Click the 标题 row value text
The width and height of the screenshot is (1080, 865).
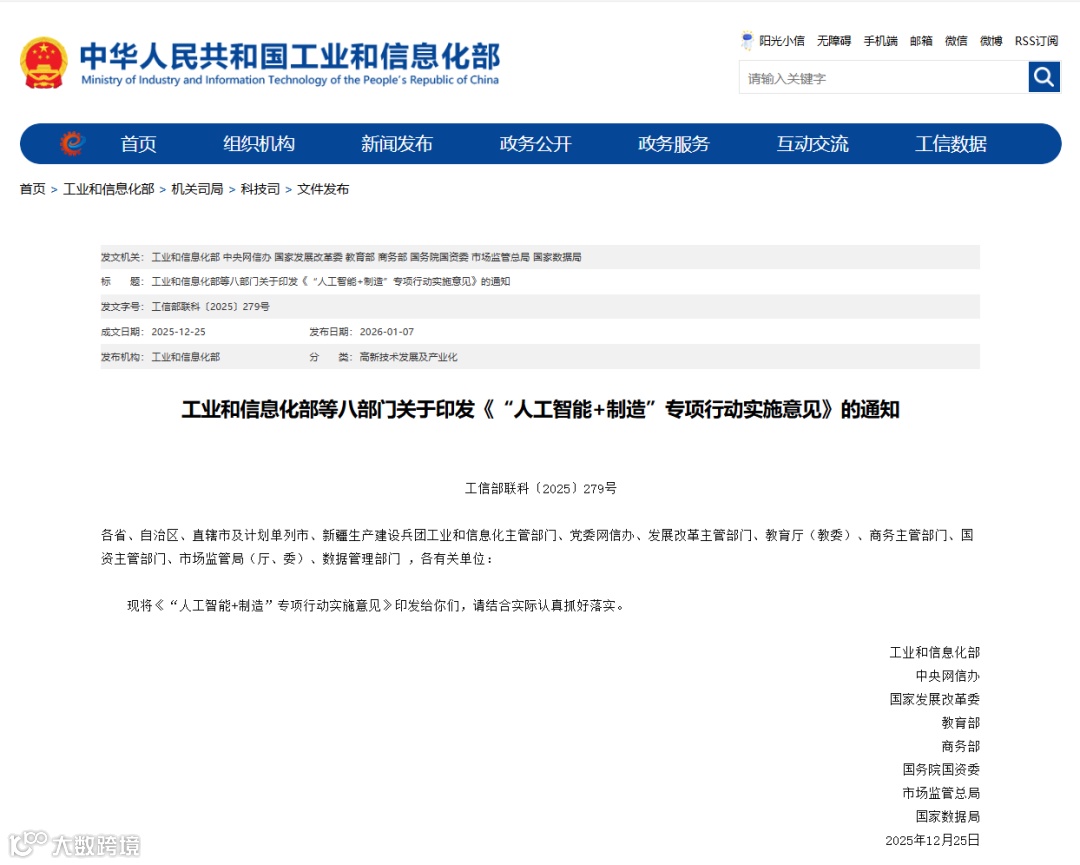point(331,282)
